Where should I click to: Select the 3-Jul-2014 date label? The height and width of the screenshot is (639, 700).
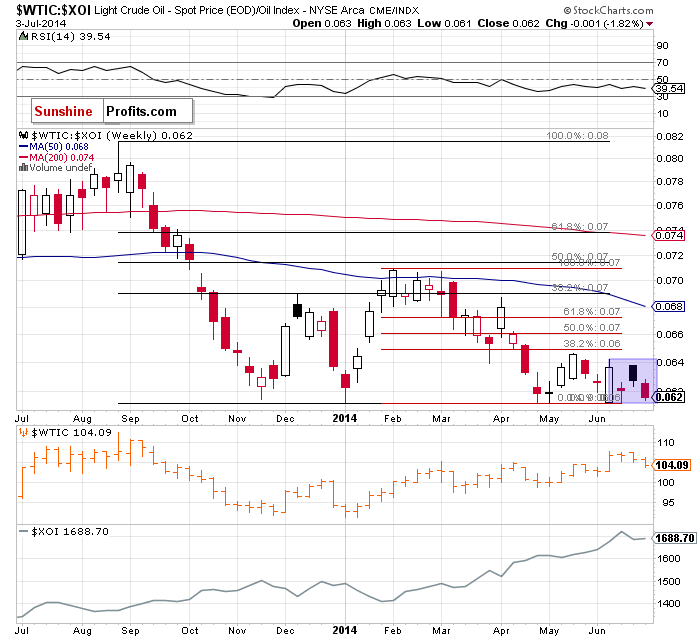[41, 23]
